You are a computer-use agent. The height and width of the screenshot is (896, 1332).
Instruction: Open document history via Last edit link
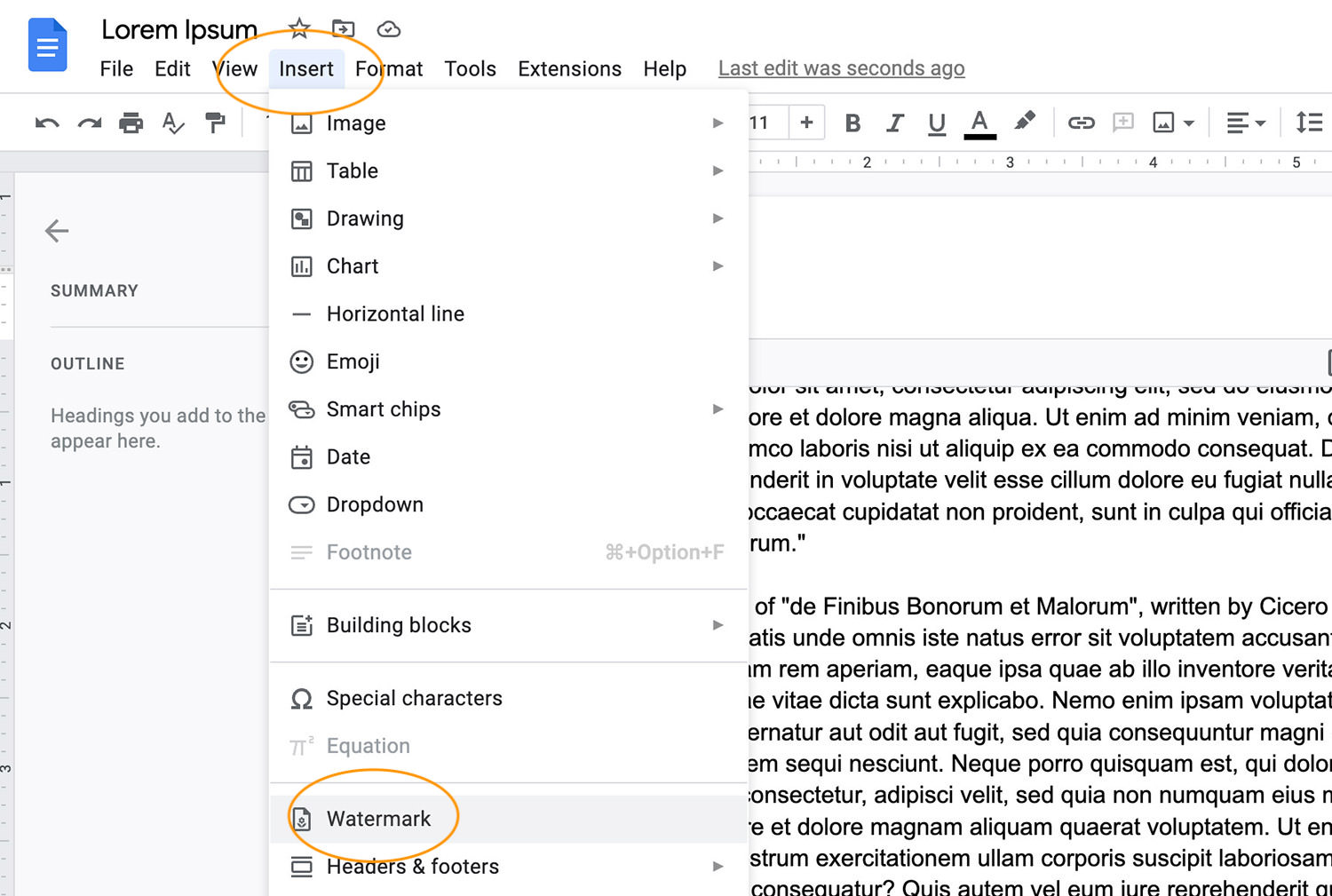[841, 67]
